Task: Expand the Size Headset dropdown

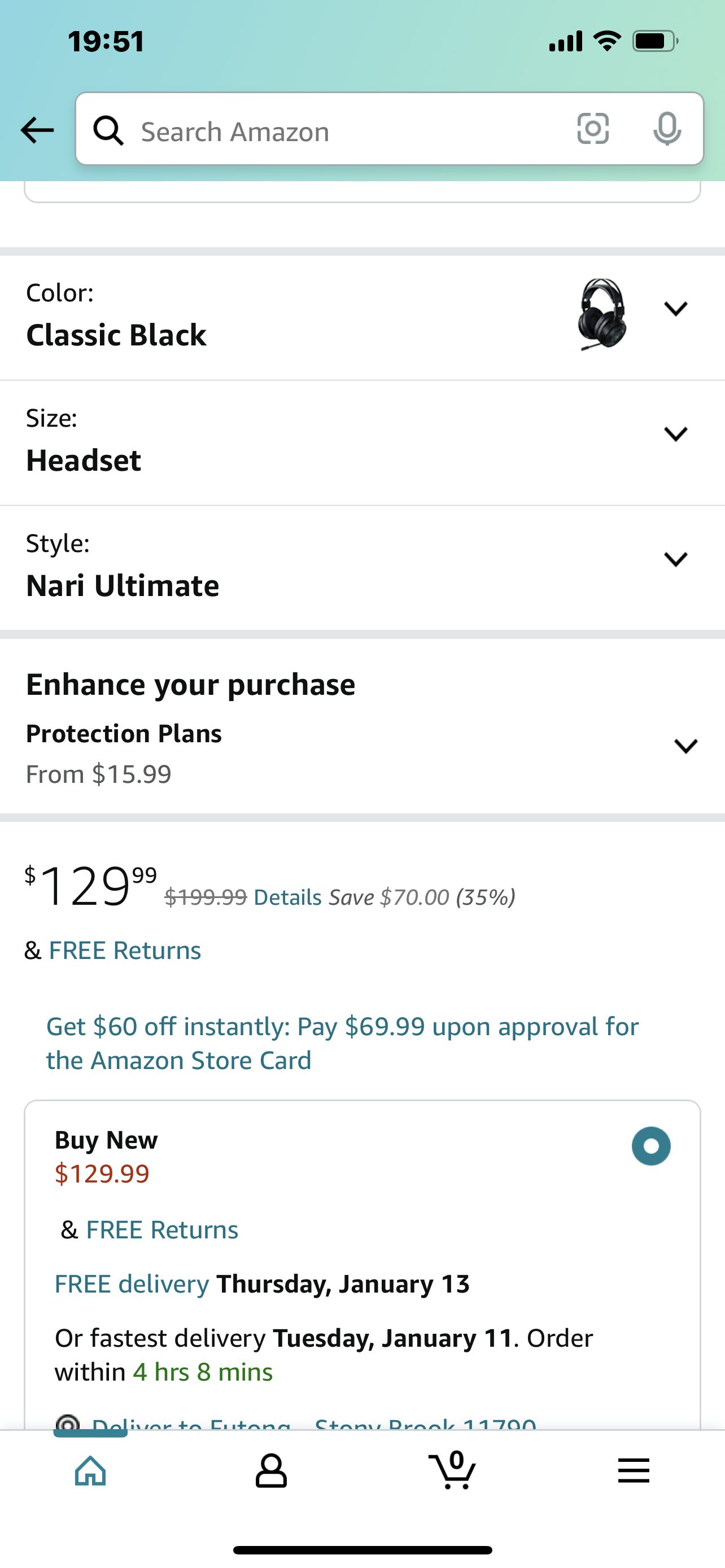Action: pyautogui.click(x=676, y=434)
